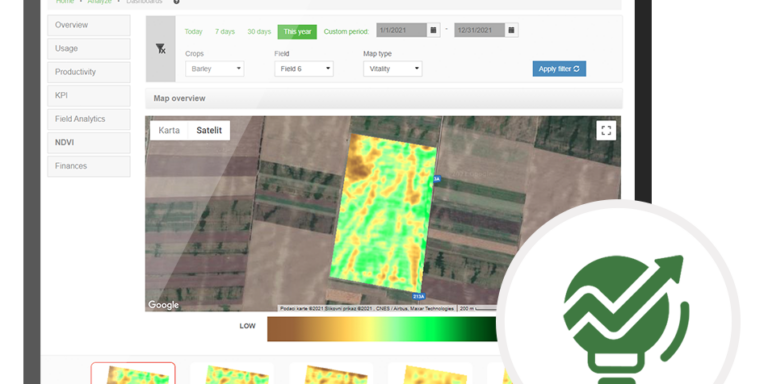Switch map to Satelit view

pyautogui.click(x=209, y=130)
